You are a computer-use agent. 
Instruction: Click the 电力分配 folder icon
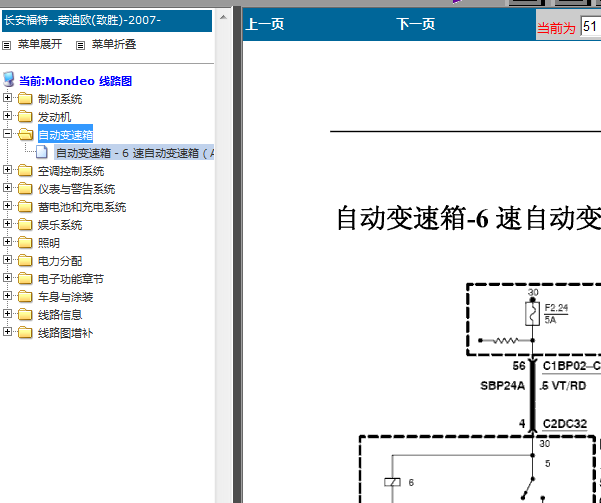coord(25,261)
